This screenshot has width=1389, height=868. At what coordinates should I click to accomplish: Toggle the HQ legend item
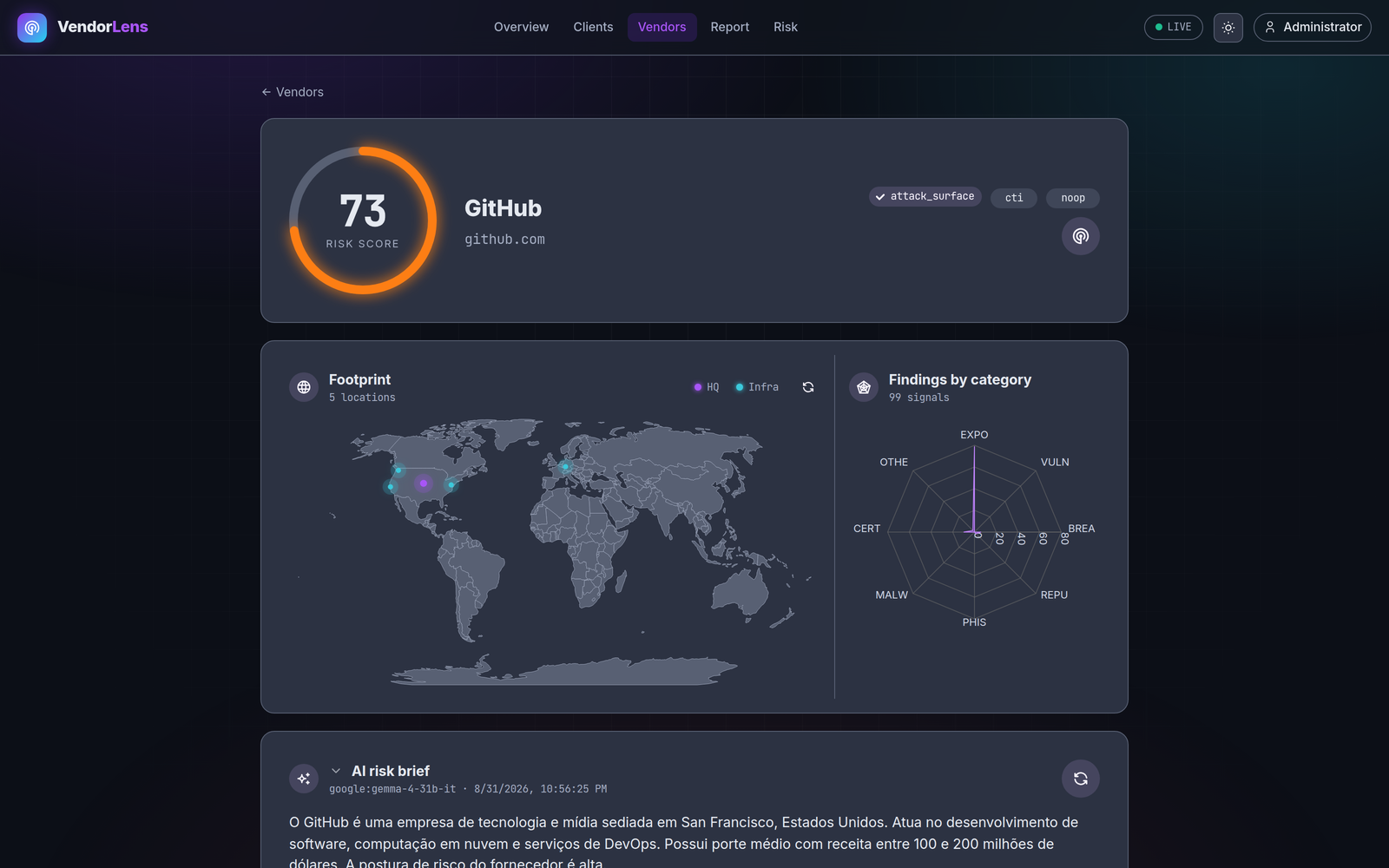pos(707,387)
